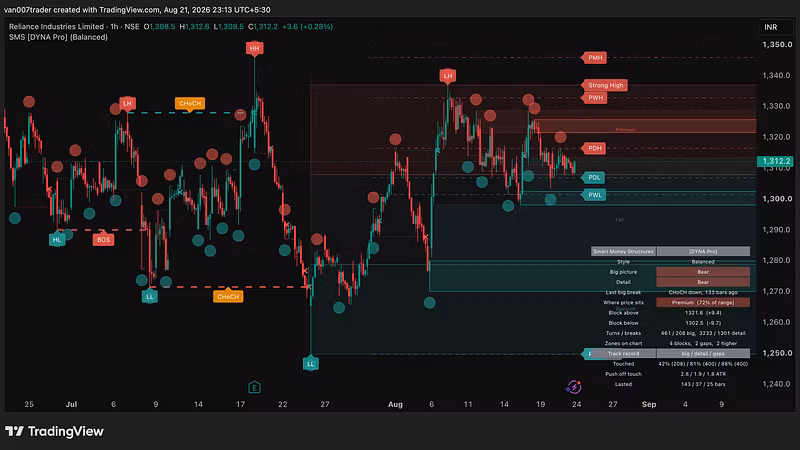Image resolution: width=800 pixels, height=450 pixels.
Task: Click 1,350.0 on the price scale
Action: [777, 45]
